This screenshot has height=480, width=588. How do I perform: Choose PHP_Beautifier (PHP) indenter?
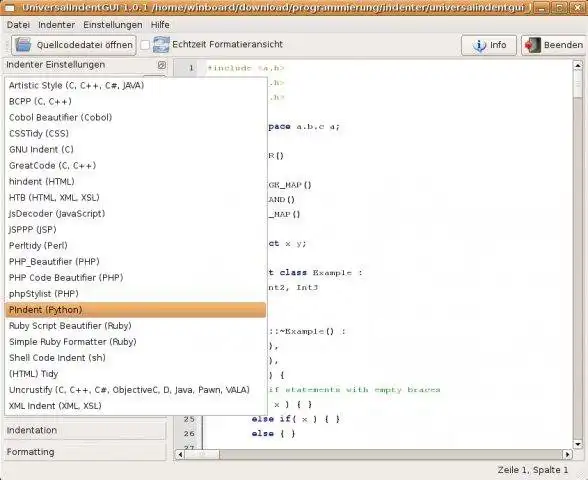tap(136, 262)
